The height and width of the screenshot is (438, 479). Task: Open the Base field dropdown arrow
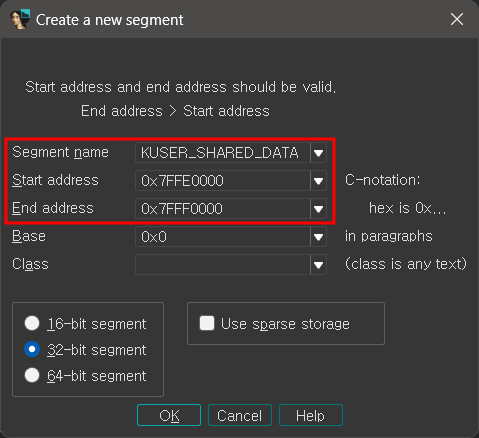point(318,237)
